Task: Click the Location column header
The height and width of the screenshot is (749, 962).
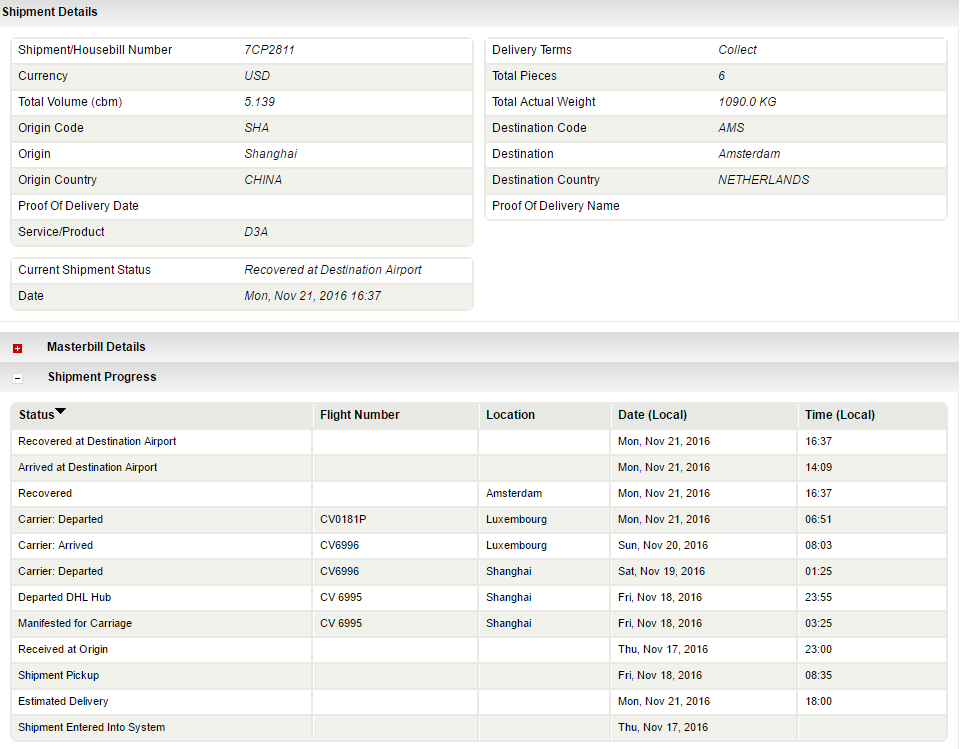Action: pos(510,415)
